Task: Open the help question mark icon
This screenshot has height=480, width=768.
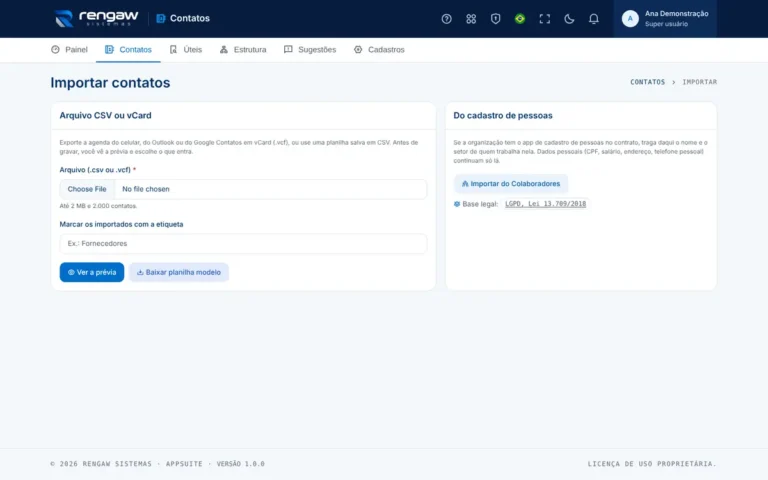Action: [x=446, y=19]
